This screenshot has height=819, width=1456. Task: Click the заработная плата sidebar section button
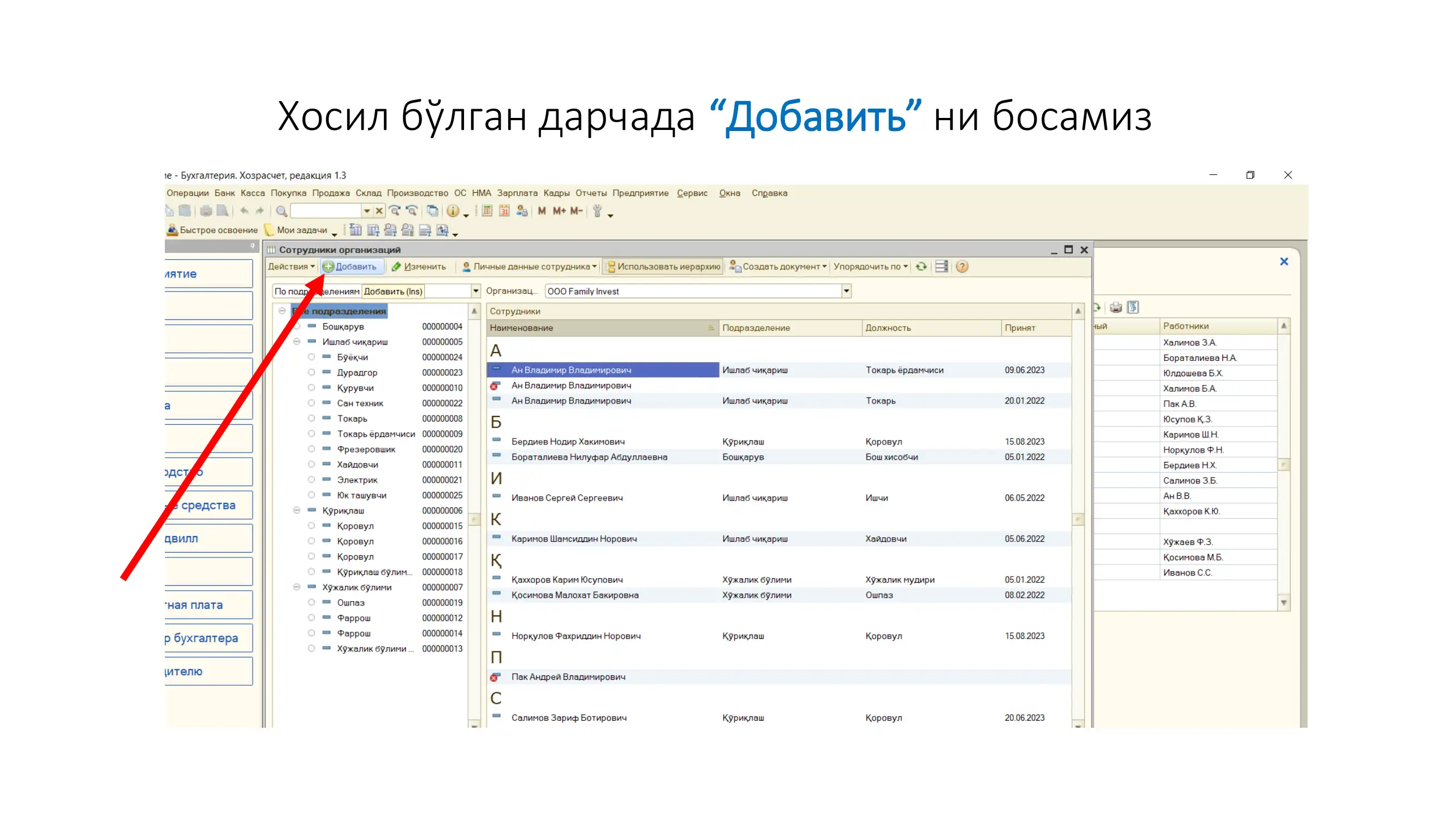pos(209,605)
